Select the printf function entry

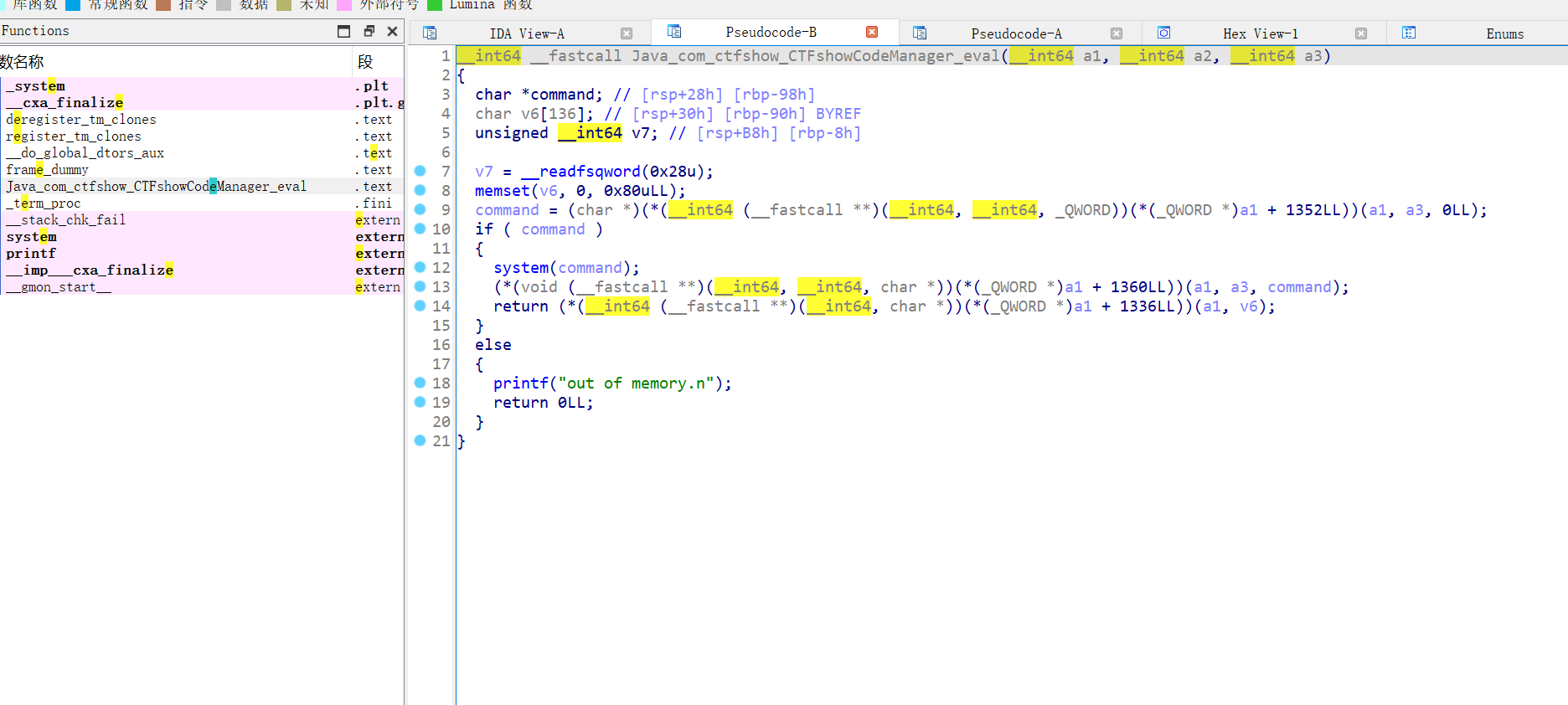pos(31,253)
